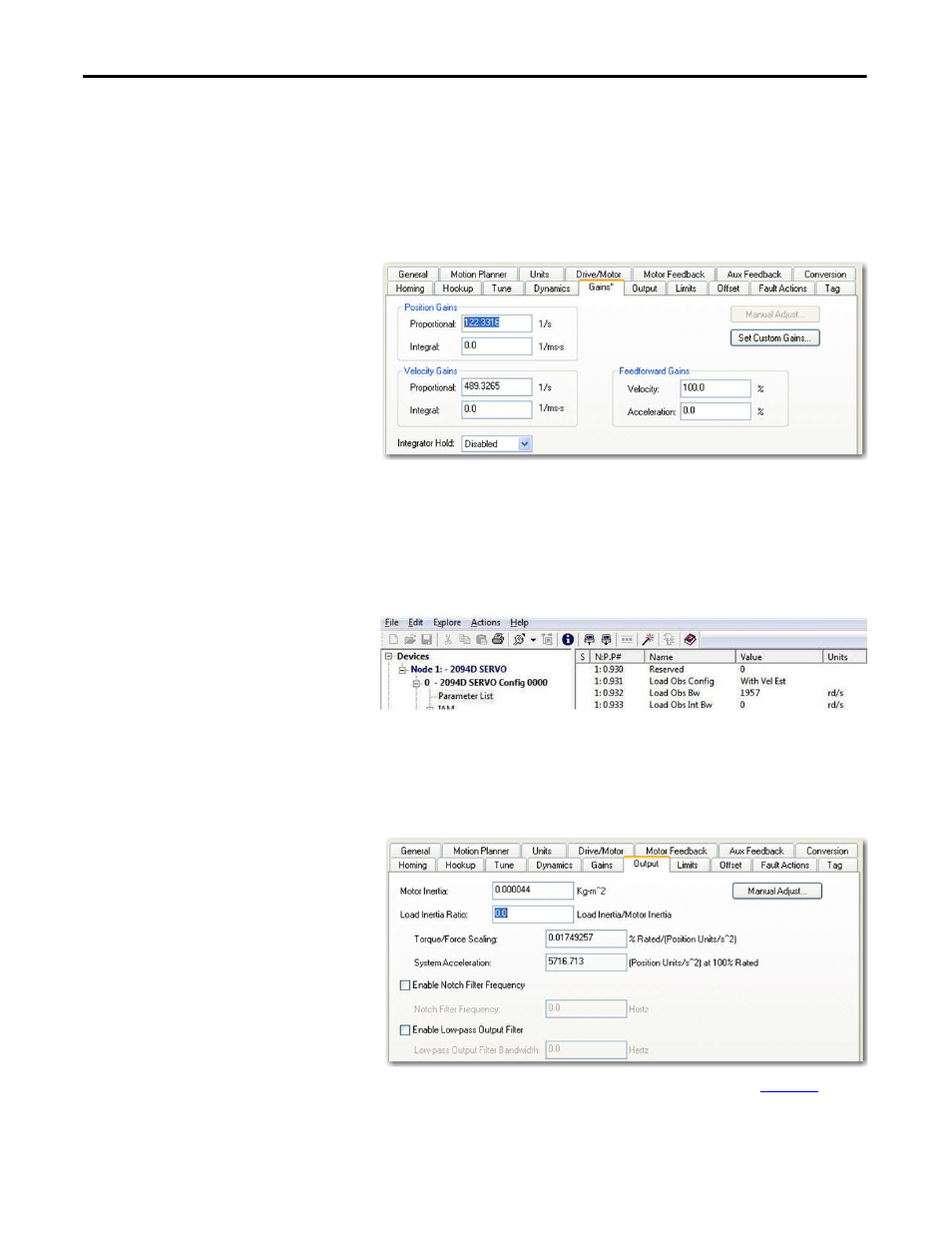Click the New file toolbar icon
This screenshot has height=1233, width=952.
[393, 639]
